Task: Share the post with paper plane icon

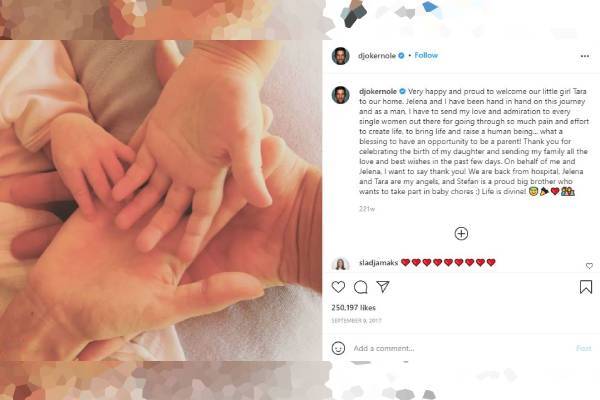Action: 383,287
